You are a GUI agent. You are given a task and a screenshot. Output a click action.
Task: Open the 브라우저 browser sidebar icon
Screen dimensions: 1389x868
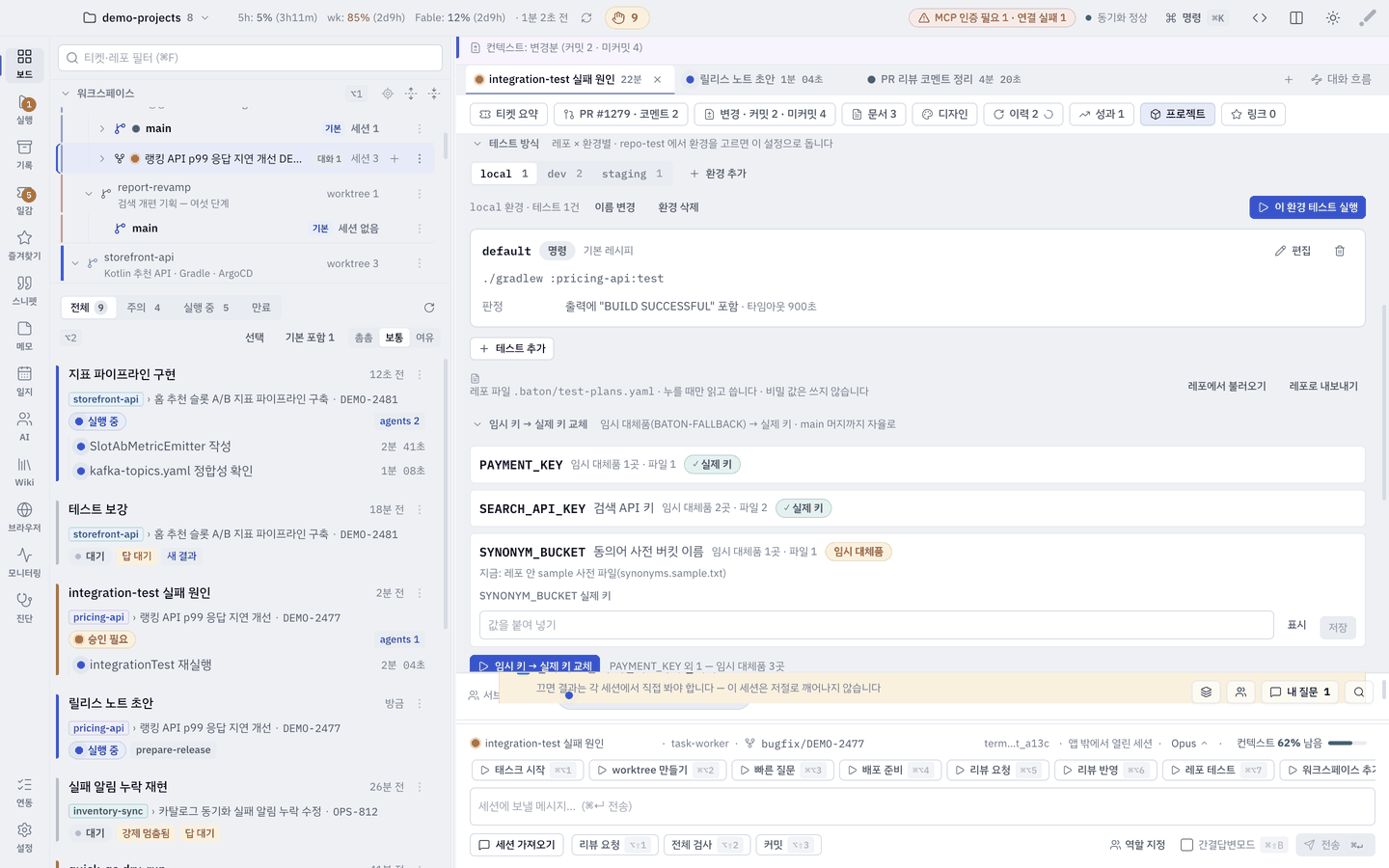click(x=24, y=517)
